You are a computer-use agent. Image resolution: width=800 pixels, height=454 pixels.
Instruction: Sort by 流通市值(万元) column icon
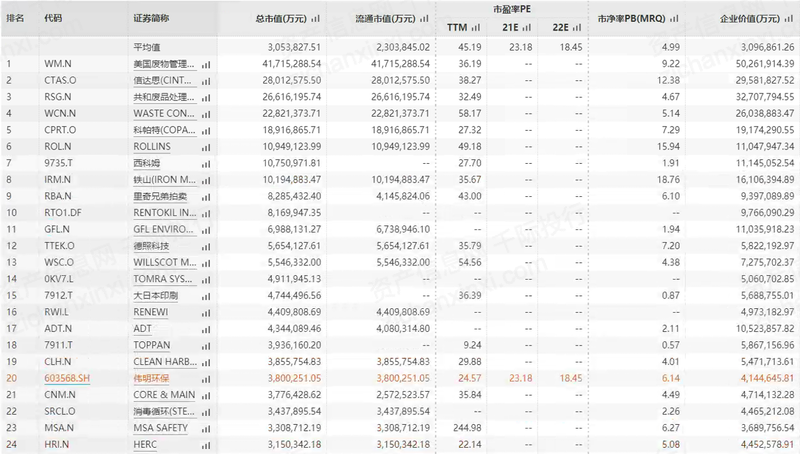coord(424,19)
